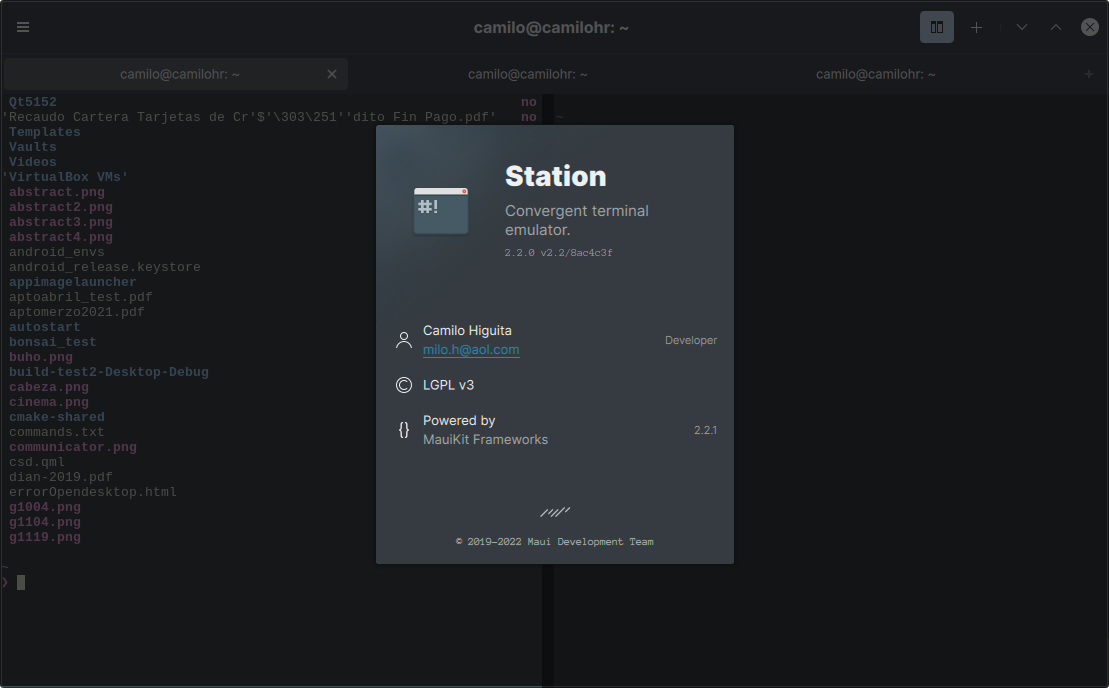The width and height of the screenshot is (1109, 688).
Task: Click csd.qml in terminal listing
Action: click(37, 462)
